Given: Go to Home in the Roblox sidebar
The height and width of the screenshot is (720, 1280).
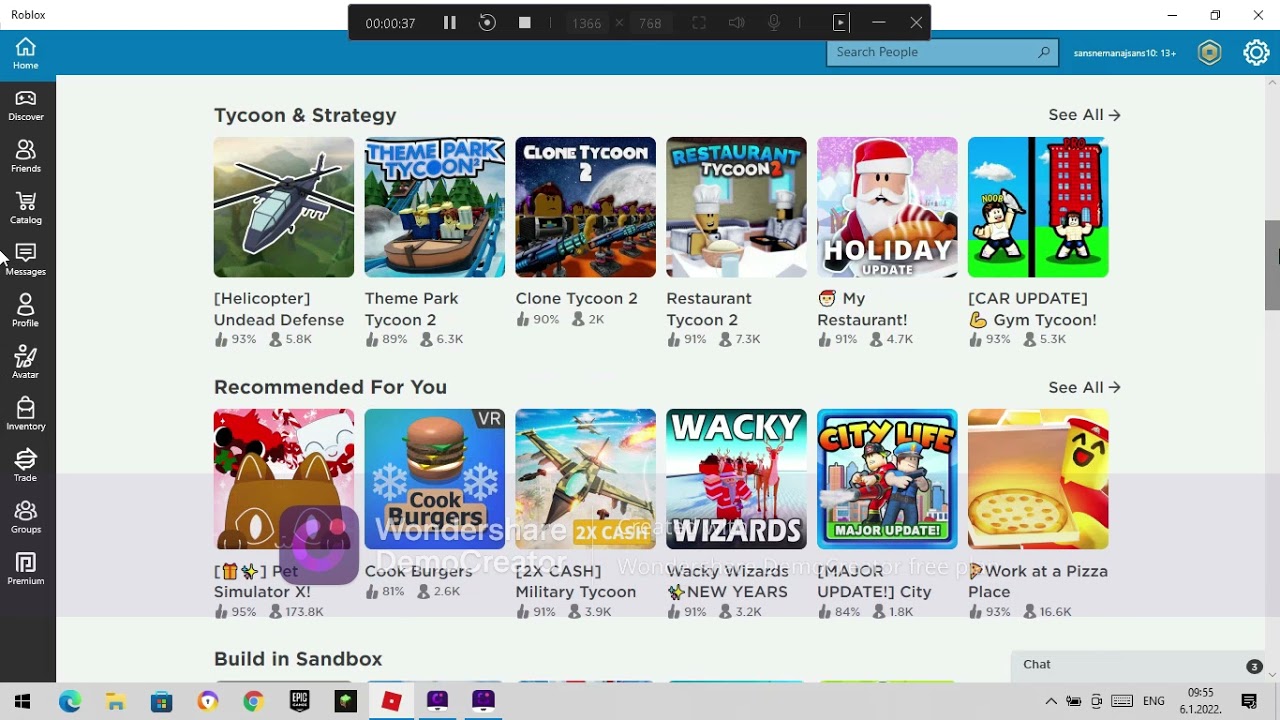Looking at the screenshot, I should [x=26, y=54].
